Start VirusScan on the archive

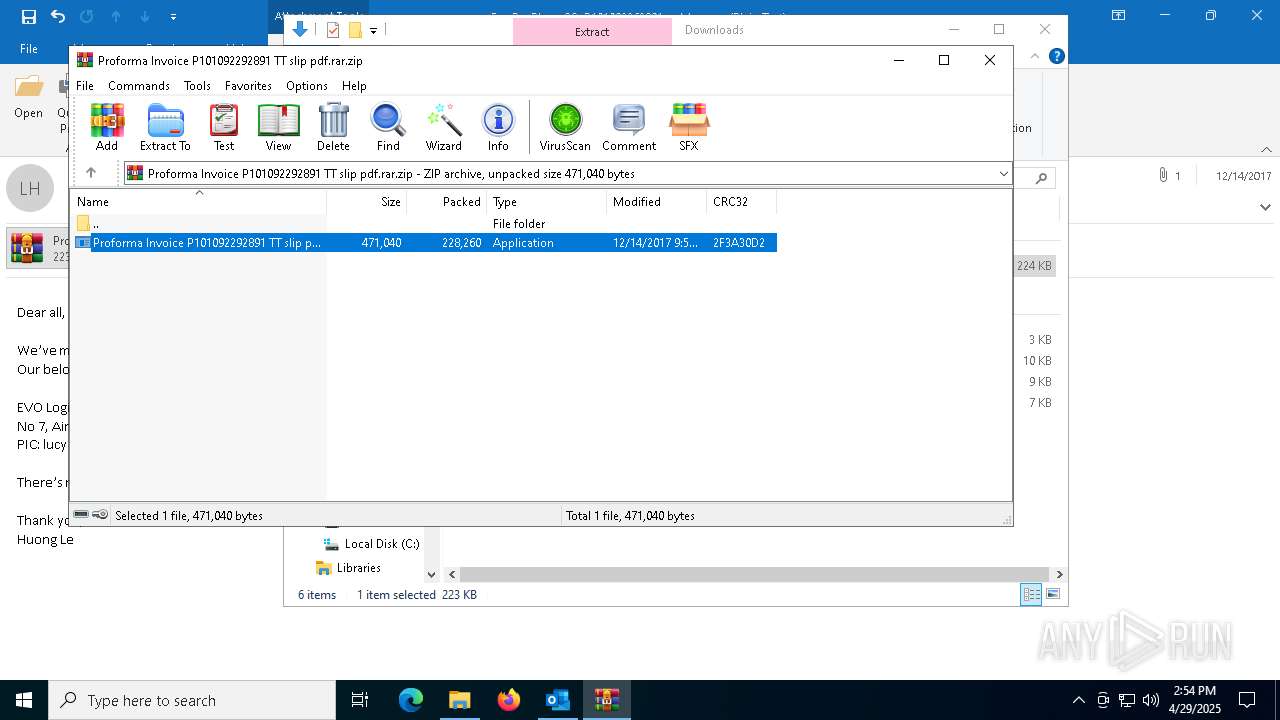565,128
